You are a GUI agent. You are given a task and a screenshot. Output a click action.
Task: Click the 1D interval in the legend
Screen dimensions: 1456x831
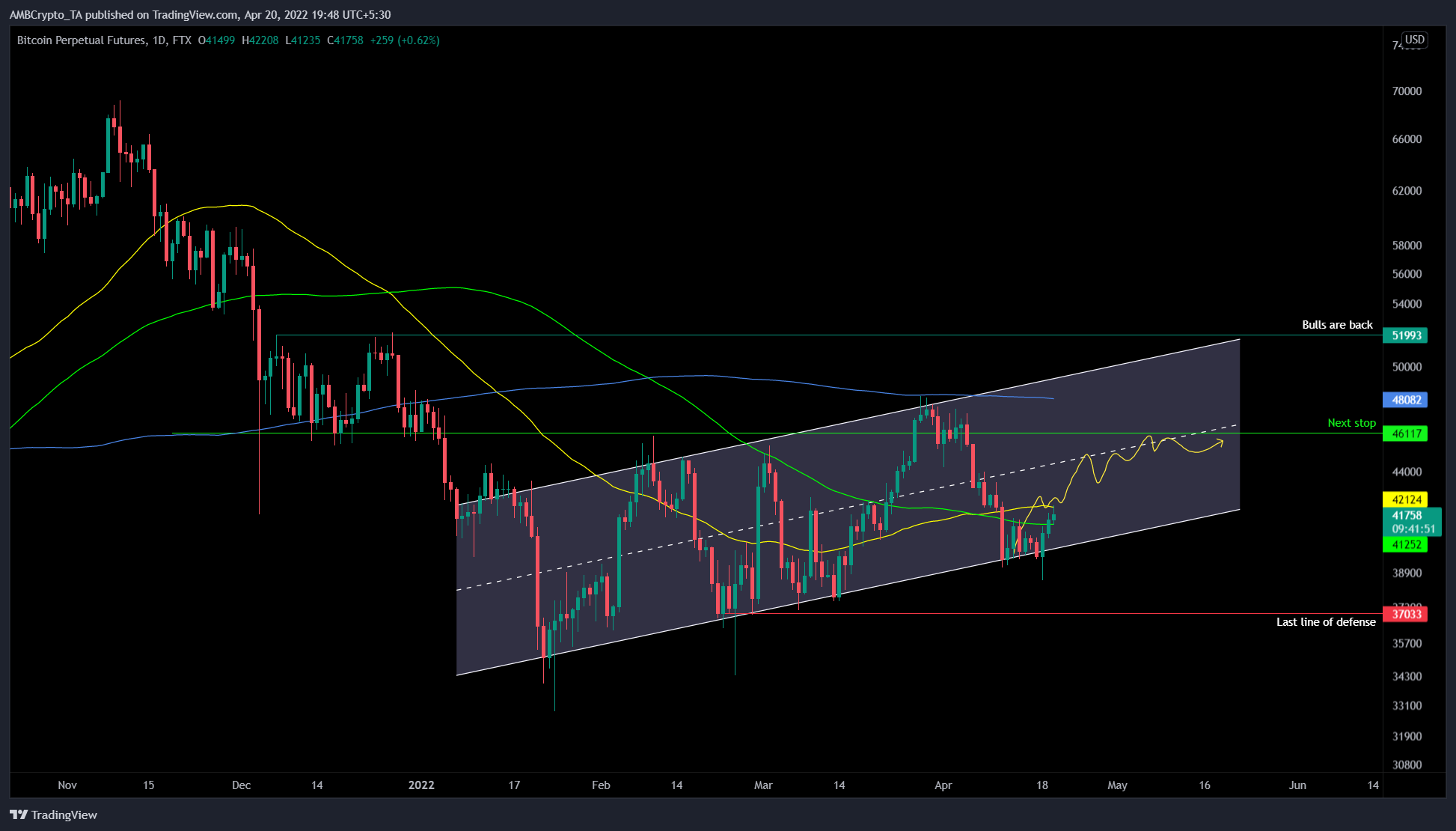[159, 40]
